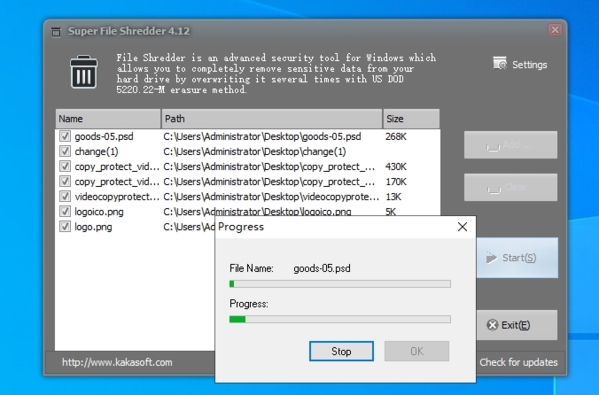Toggle the logoico.png checkbox
The width and height of the screenshot is (599, 395).
coord(65,211)
